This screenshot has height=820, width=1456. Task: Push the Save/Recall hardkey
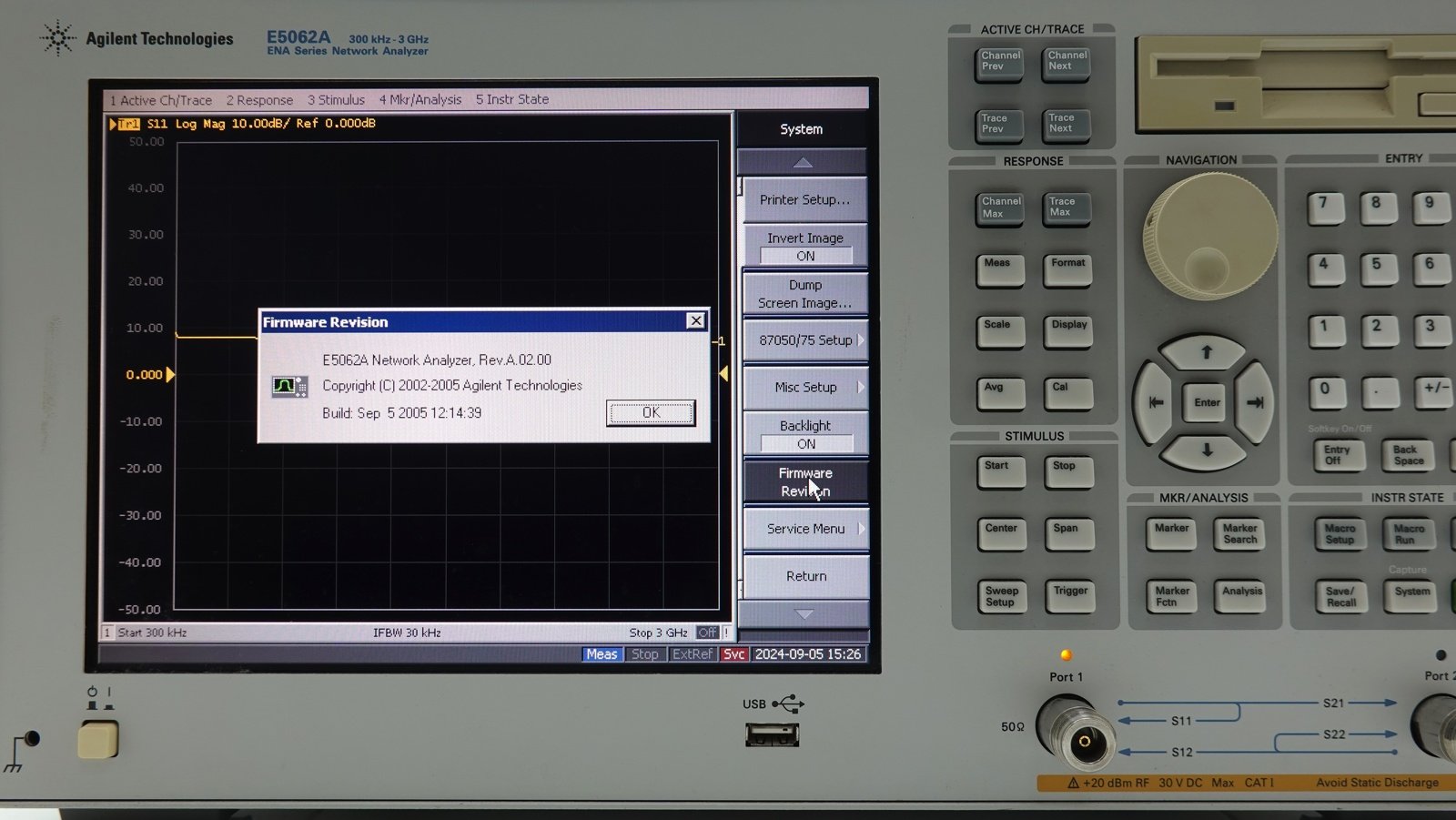click(x=1341, y=597)
